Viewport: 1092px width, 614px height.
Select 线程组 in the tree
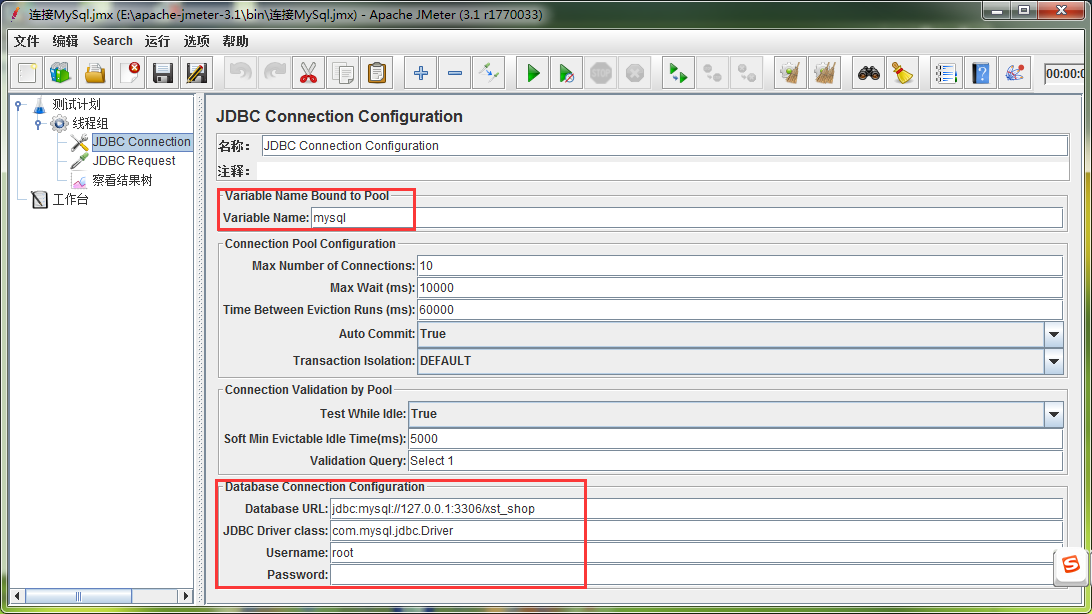(91, 123)
